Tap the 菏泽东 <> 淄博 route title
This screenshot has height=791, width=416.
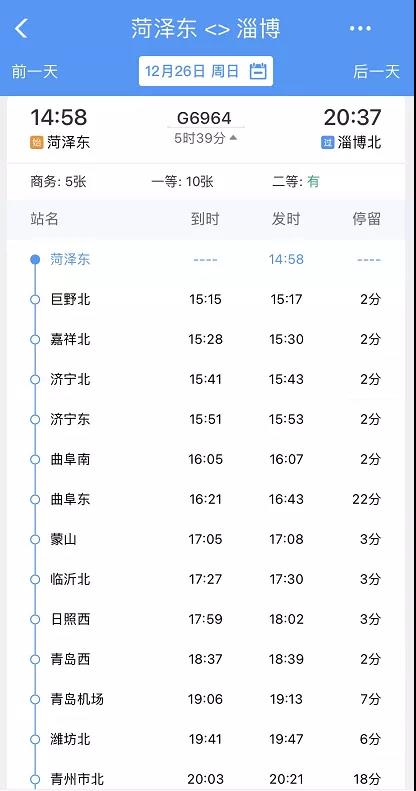coord(206,29)
